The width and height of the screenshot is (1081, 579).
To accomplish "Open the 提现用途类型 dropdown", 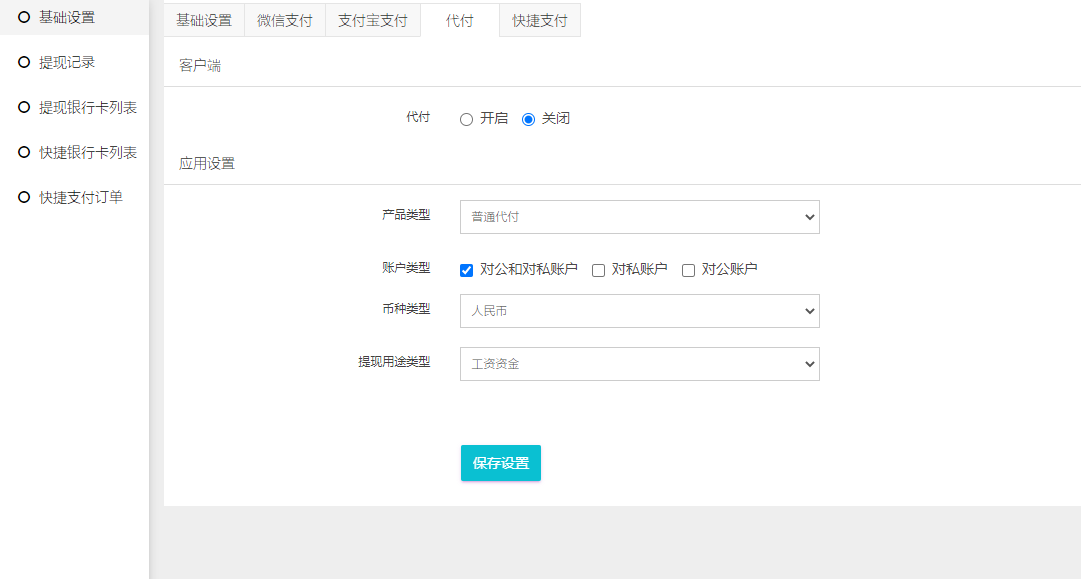I will pyautogui.click(x=640, y=364).
